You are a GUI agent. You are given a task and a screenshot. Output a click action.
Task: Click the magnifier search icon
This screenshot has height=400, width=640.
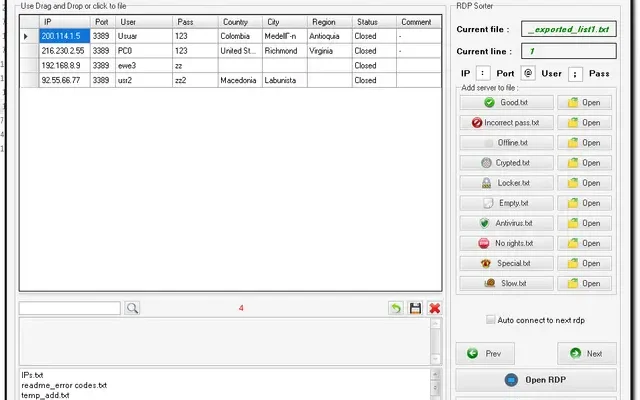click(x=132, y=308)
